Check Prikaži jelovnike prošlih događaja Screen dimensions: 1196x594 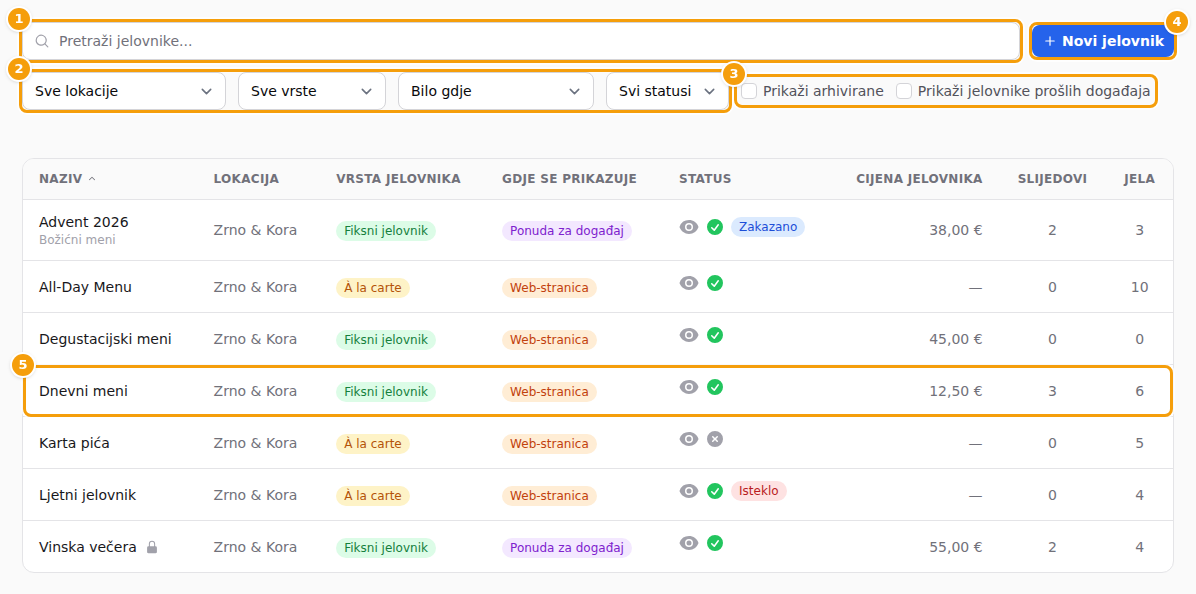(904, 92)
